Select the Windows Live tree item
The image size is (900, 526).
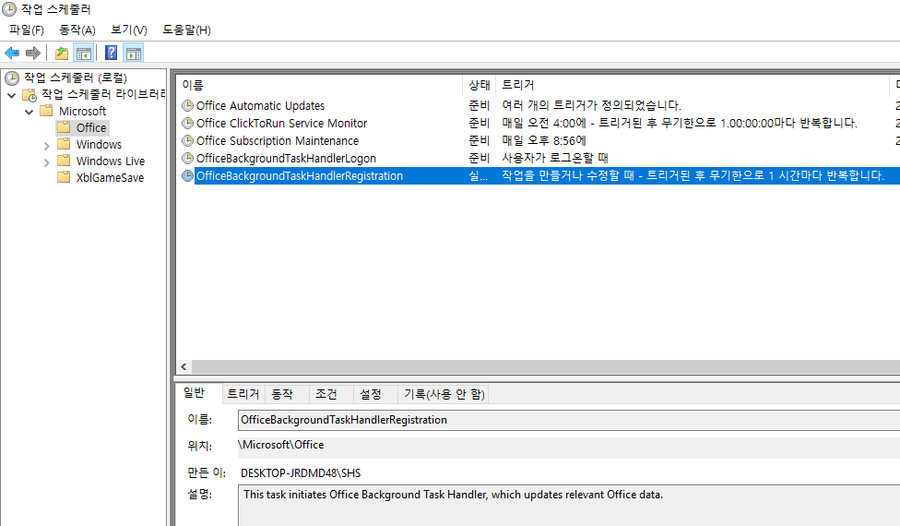(x=110, y=161)
